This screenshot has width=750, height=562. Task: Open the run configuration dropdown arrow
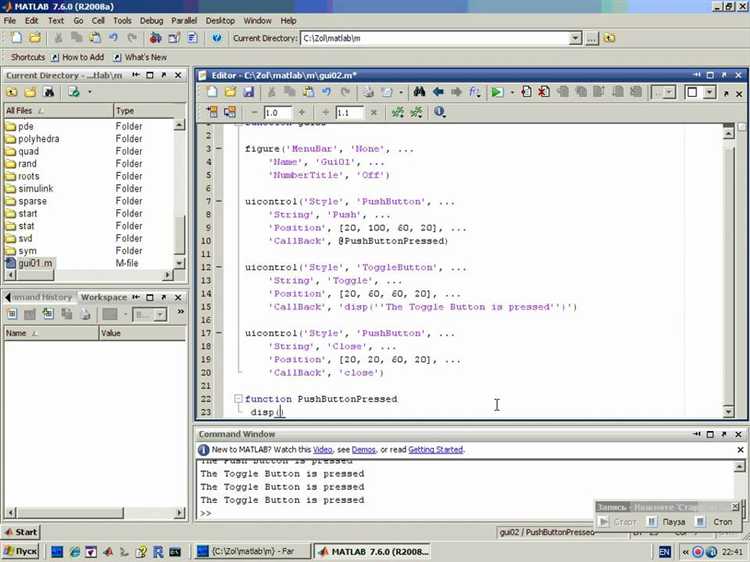pyautogui.click(x=512, y=92)
